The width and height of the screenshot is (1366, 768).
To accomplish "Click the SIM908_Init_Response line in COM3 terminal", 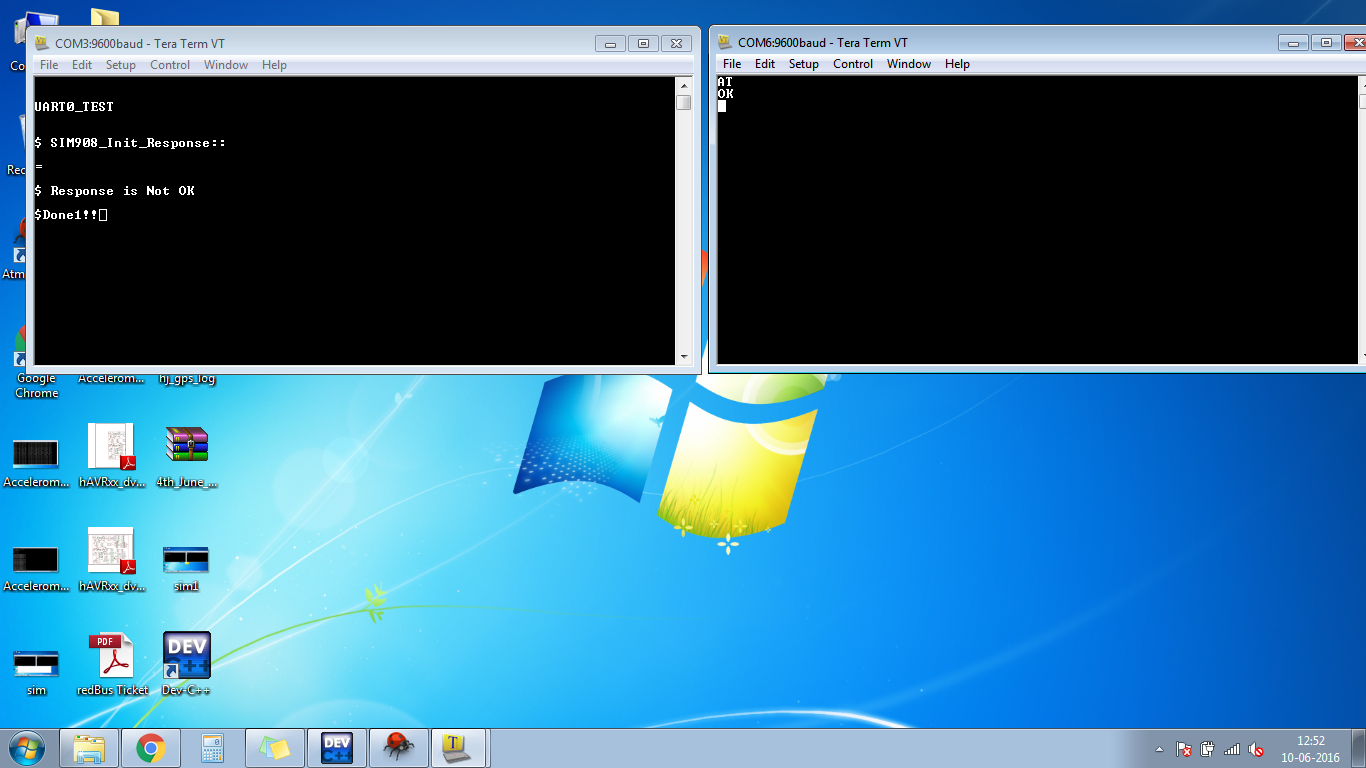I will [130, 143].
